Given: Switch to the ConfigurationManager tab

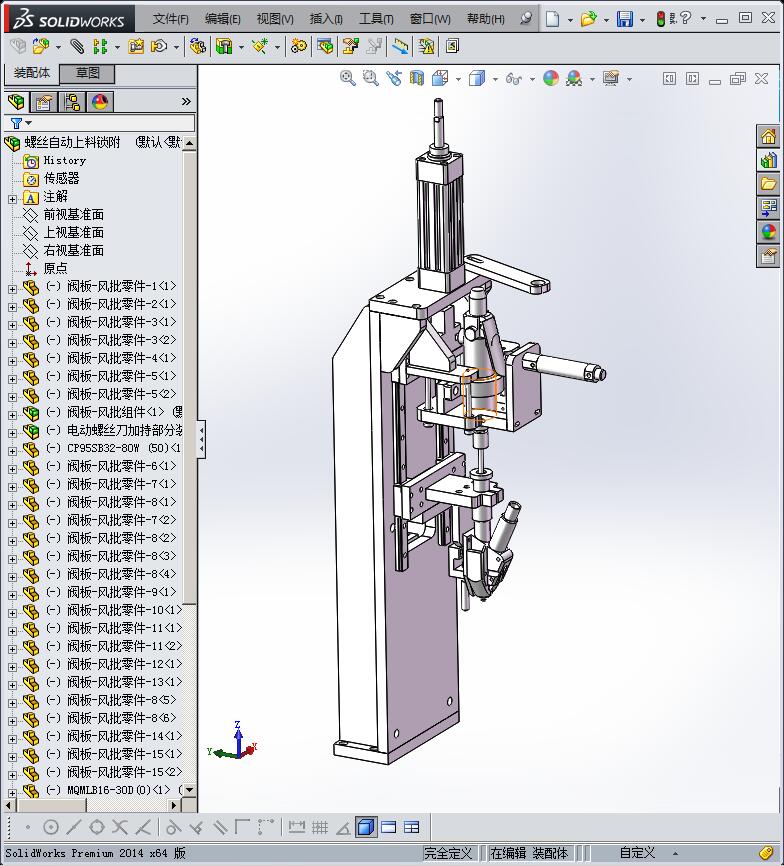Looking at the screenshot, I should pyautogui.click(x=72, y=102).
